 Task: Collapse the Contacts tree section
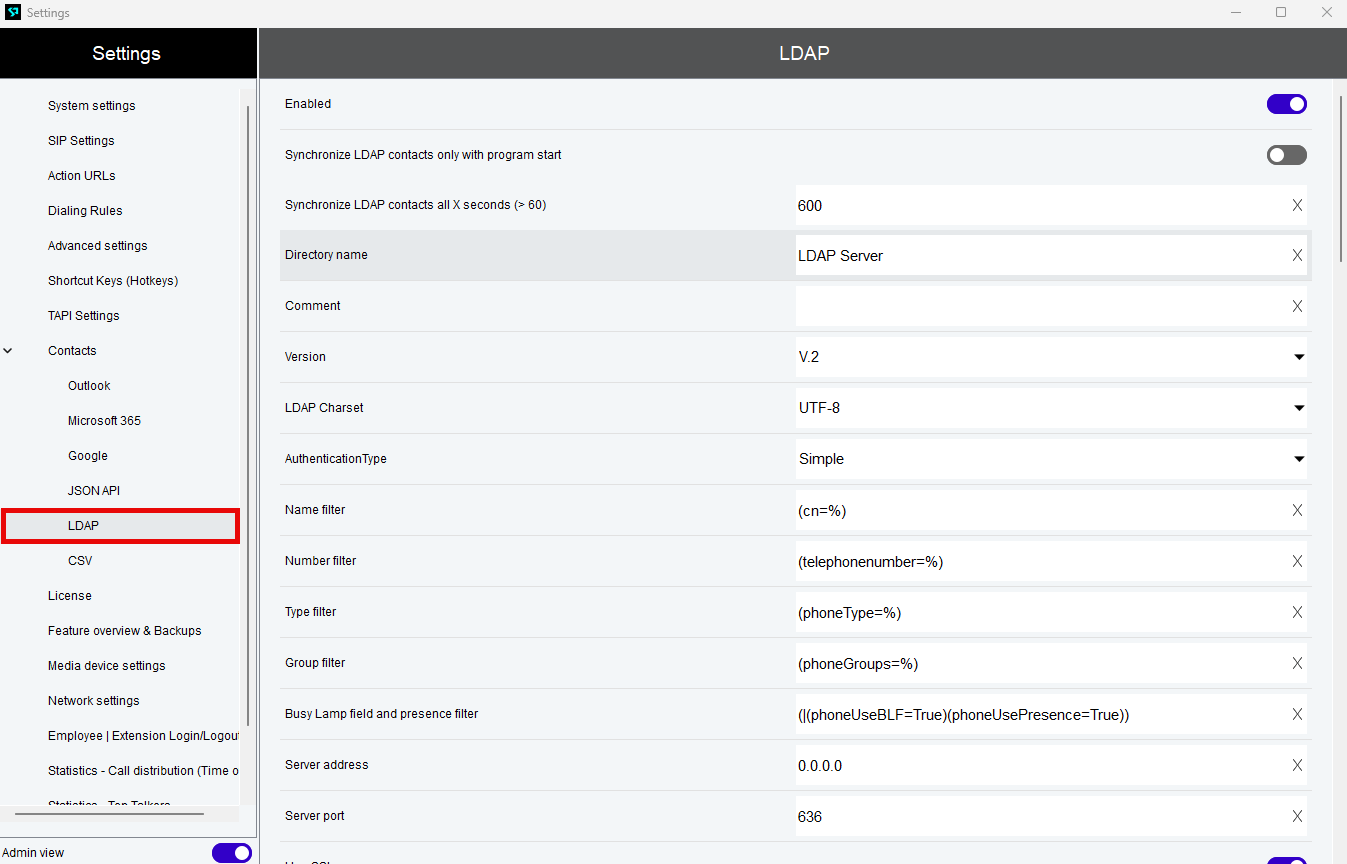click(8, 351)
